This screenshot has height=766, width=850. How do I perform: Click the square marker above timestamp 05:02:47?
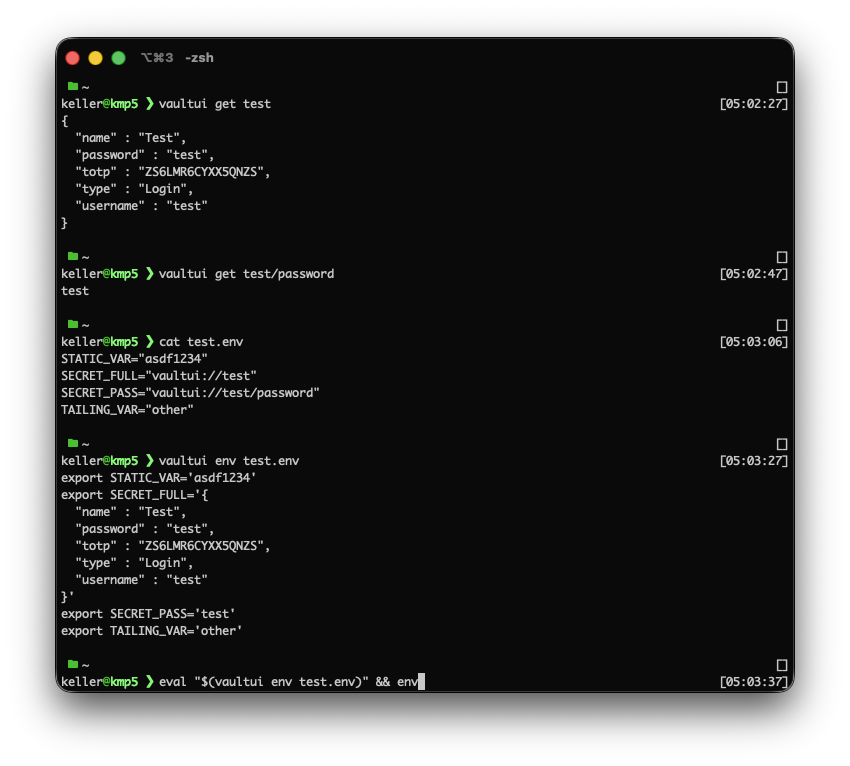[x=782, y=257]
